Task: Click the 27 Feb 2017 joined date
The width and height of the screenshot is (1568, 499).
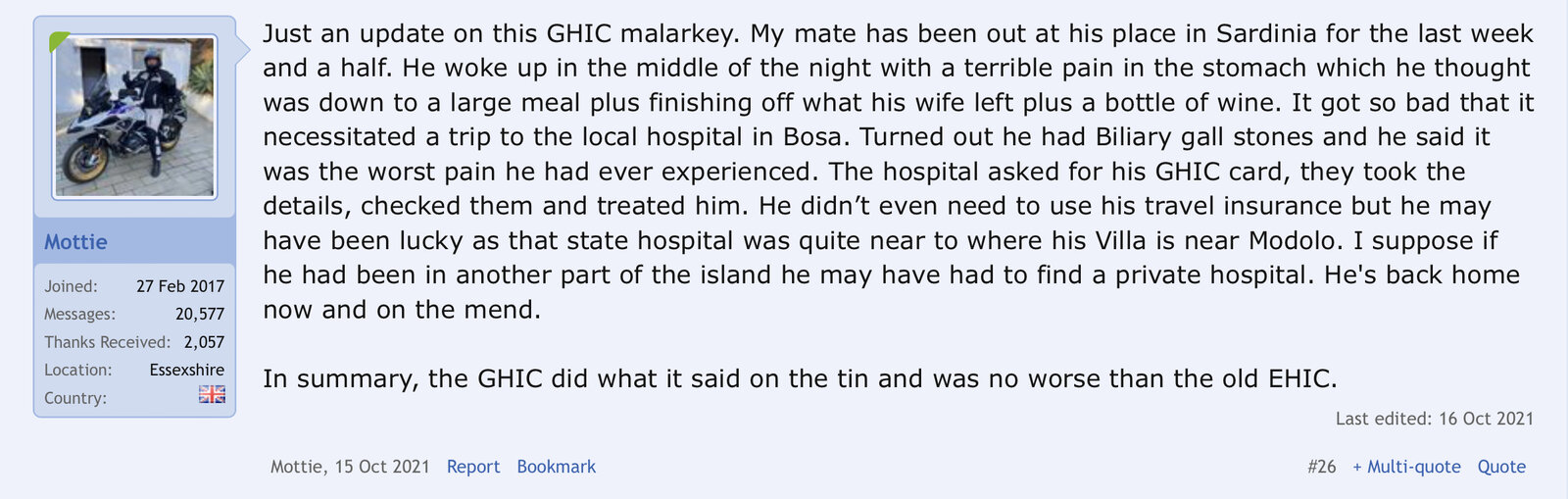Action: click(x=180, y=286)
